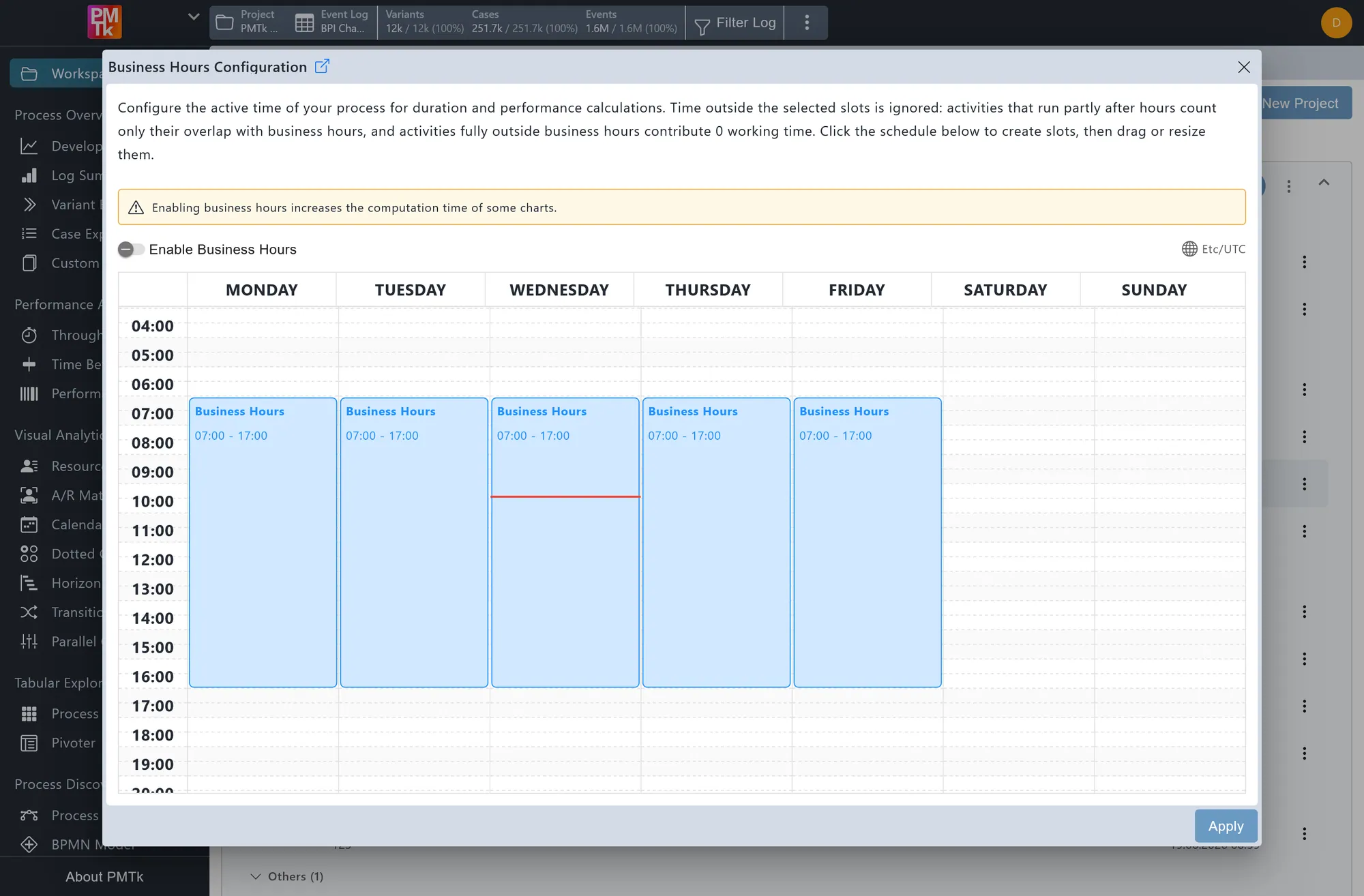1364x896 pixels.
Task: Click the MONDAY column header
Action: [262, 290]
